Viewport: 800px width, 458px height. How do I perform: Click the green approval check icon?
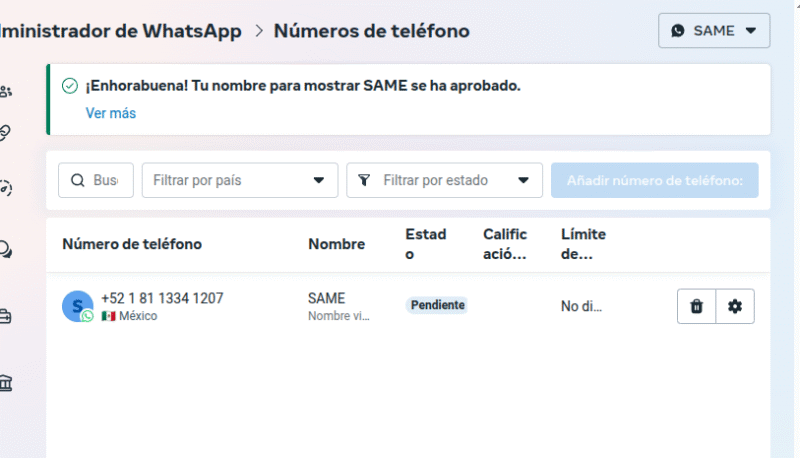(x=70, y=86)
